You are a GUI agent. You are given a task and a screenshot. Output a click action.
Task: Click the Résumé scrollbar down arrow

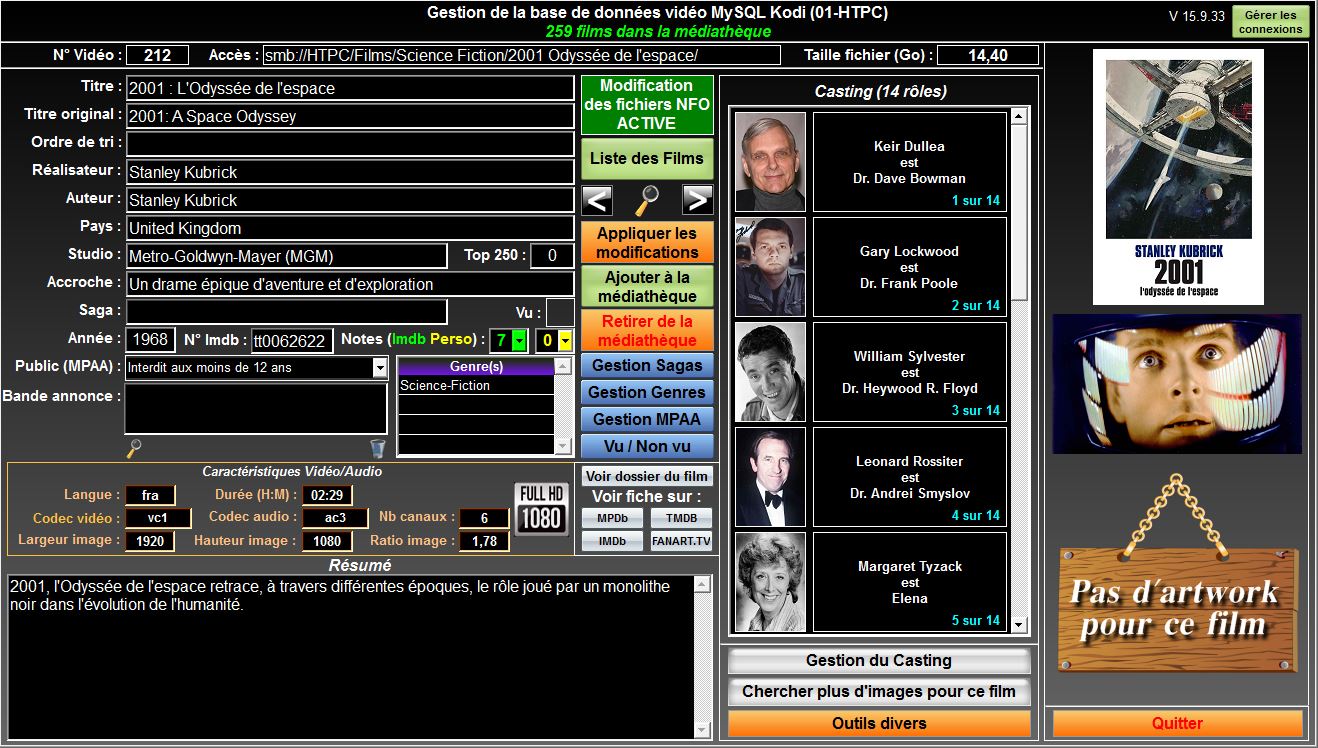tap(703, 730)
